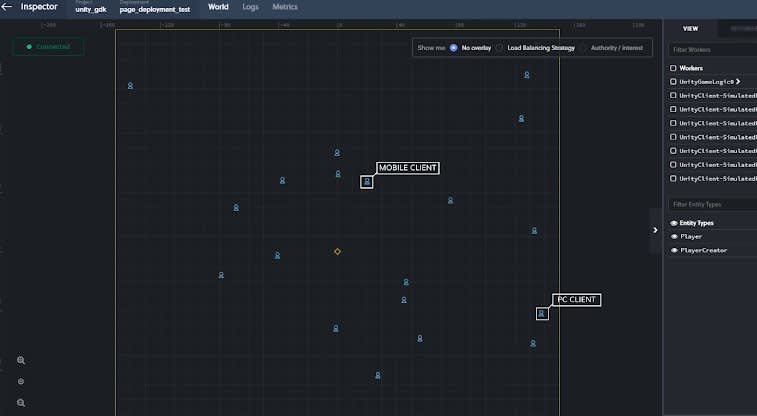Viewport: 757px width, 416px height.
Task: Click the PlayerCreator entity type label
Action: click(x=703, y=250)
